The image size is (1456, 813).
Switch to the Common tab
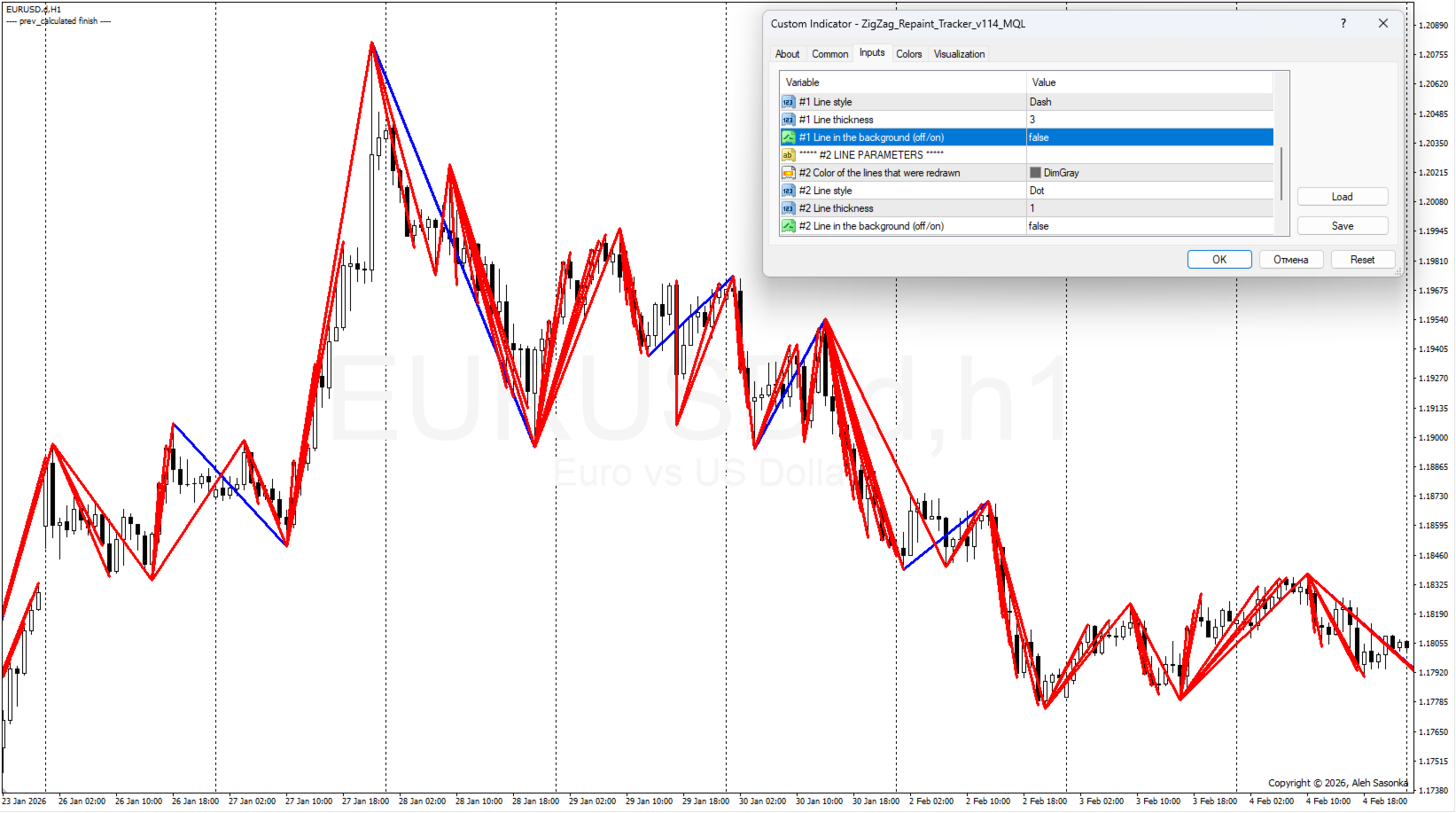point(829,54)
